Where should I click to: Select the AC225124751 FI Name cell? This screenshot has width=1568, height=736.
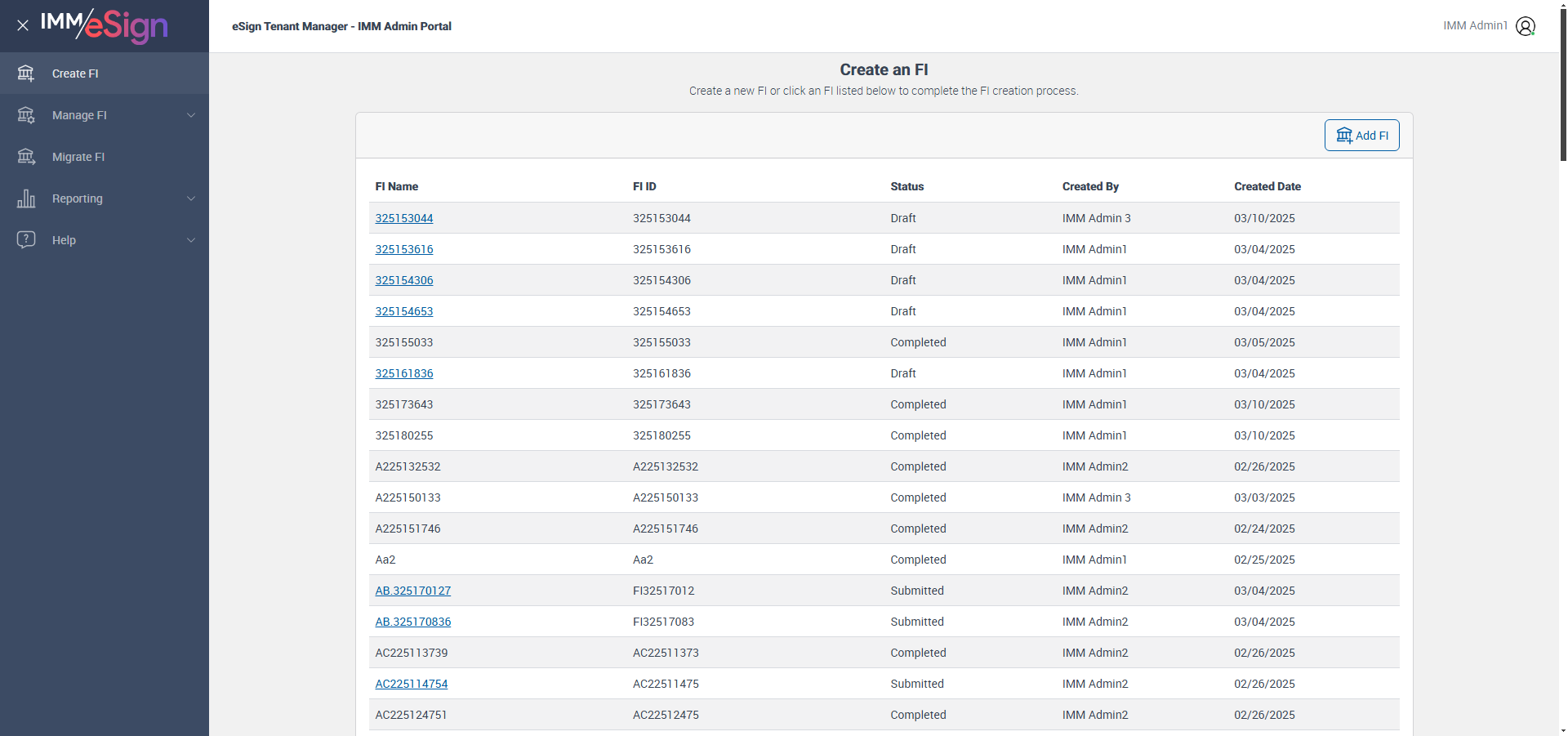point(411,715)
